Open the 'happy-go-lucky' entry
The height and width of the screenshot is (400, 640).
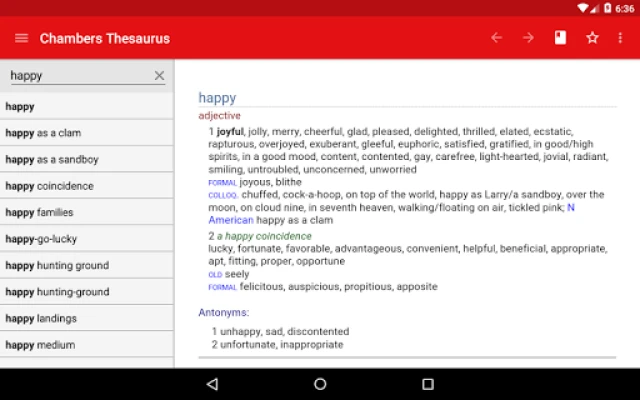41,239
